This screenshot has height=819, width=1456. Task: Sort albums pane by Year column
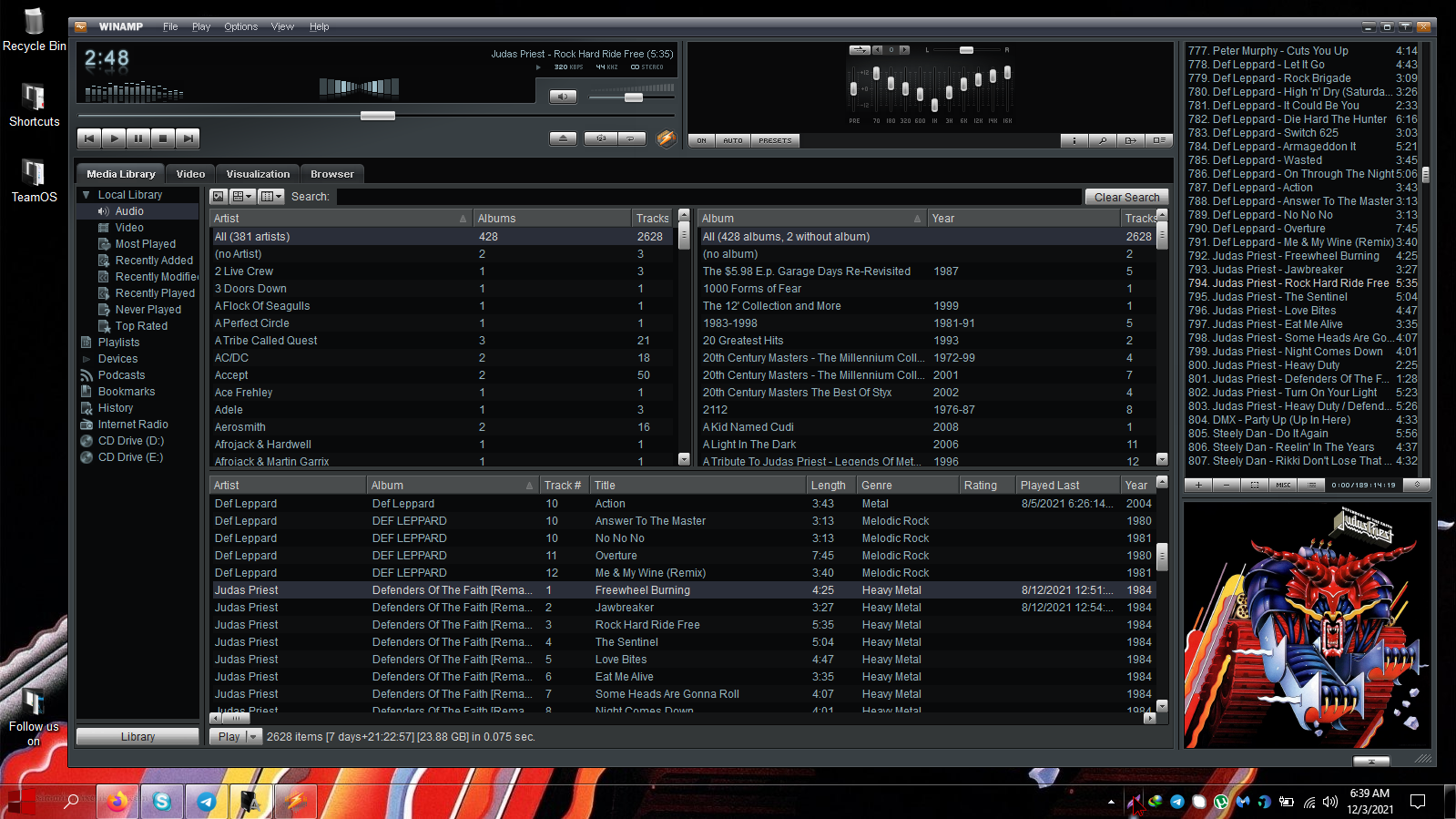pyautogui.click(x=1023, y=219)
